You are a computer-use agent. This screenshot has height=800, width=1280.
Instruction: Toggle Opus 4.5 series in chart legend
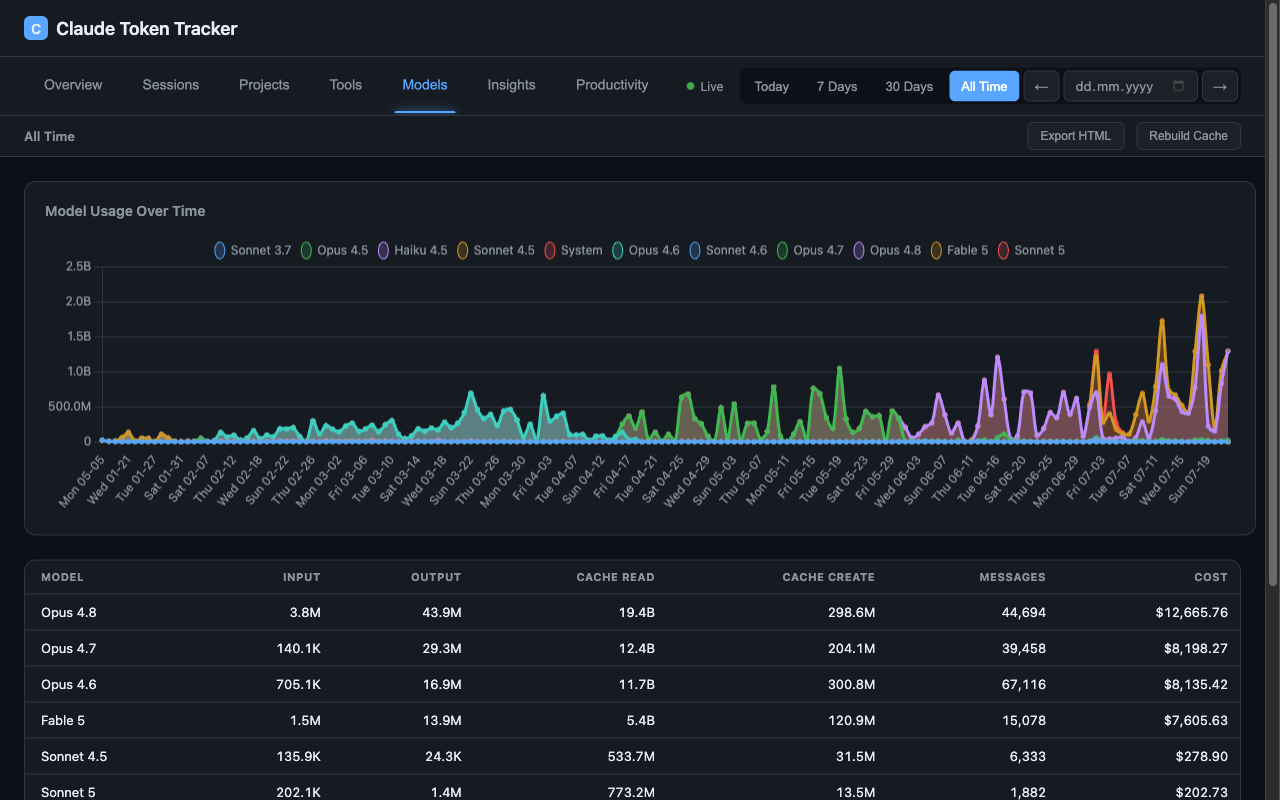coord(334,250)
